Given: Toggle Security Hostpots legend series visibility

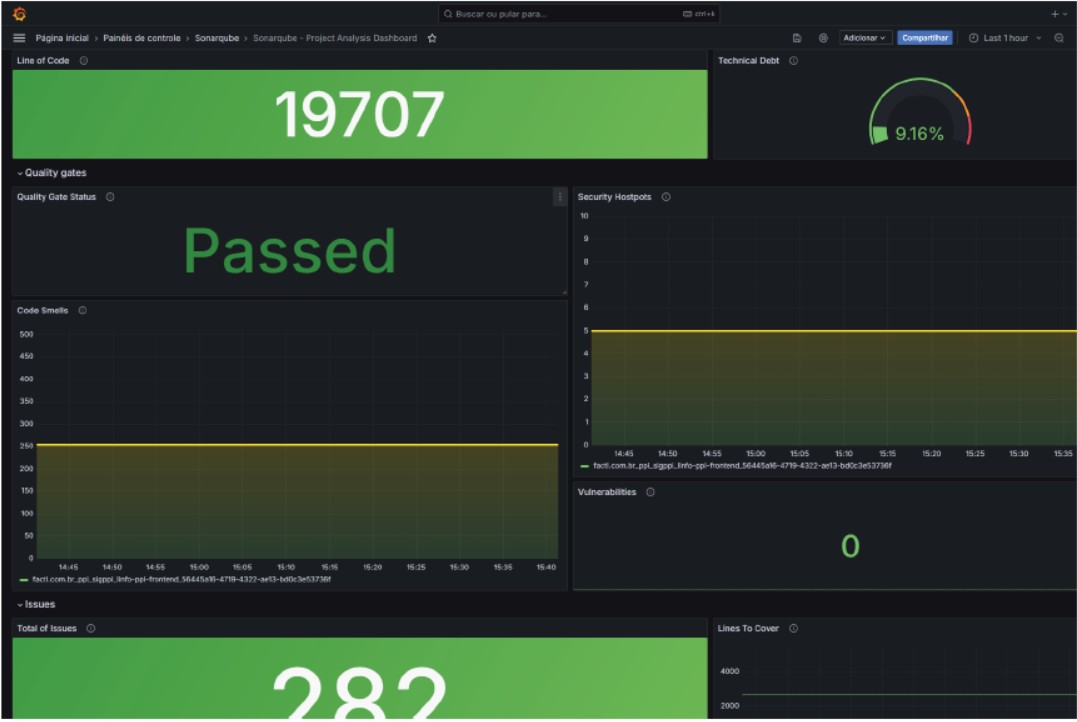Looking at the screenshot, I should (740, 465).
